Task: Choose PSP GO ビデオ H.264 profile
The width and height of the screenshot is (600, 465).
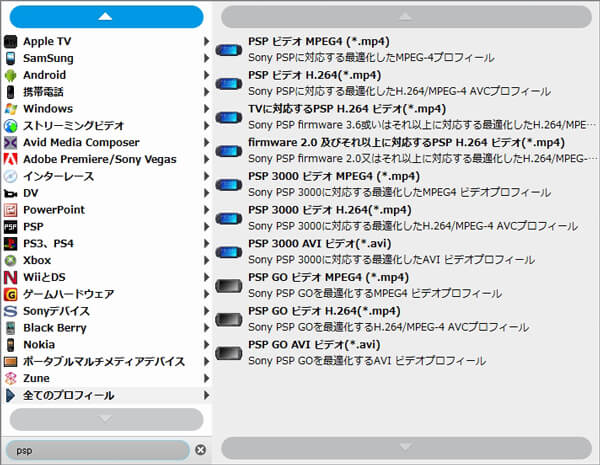Action: click(x=406, y=319)
